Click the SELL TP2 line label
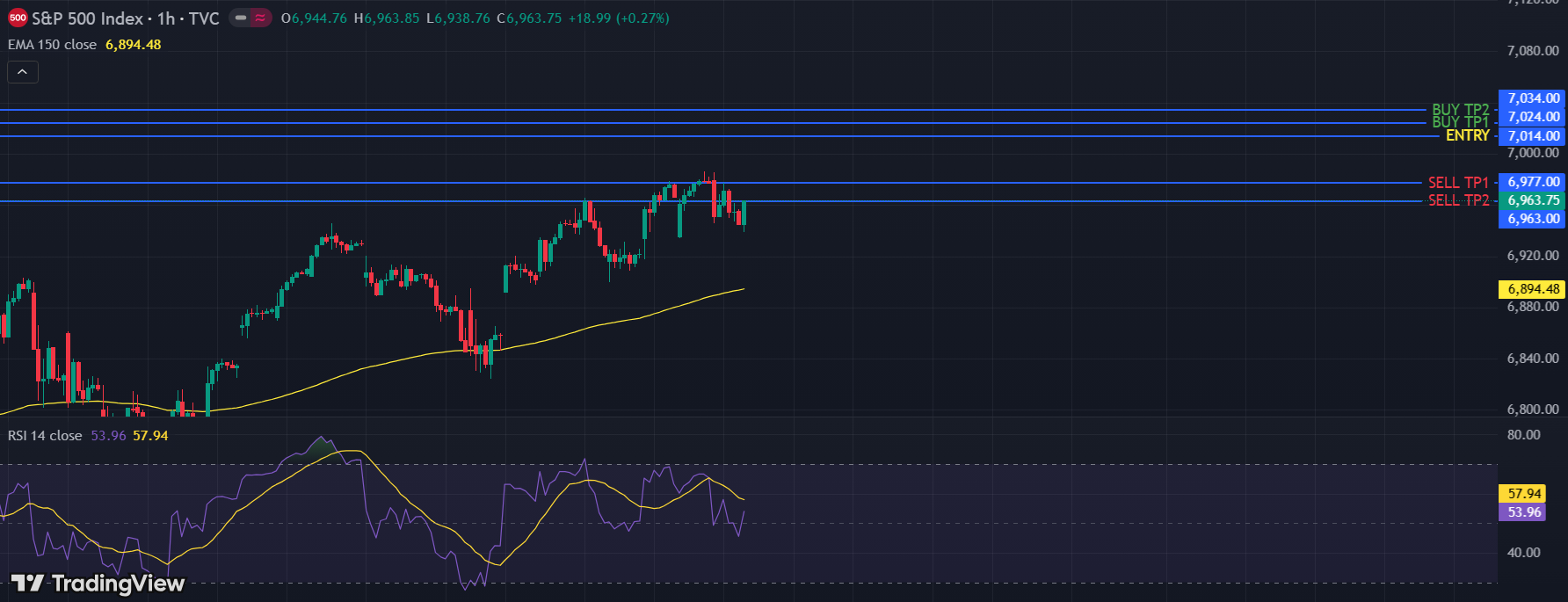 1458,200
